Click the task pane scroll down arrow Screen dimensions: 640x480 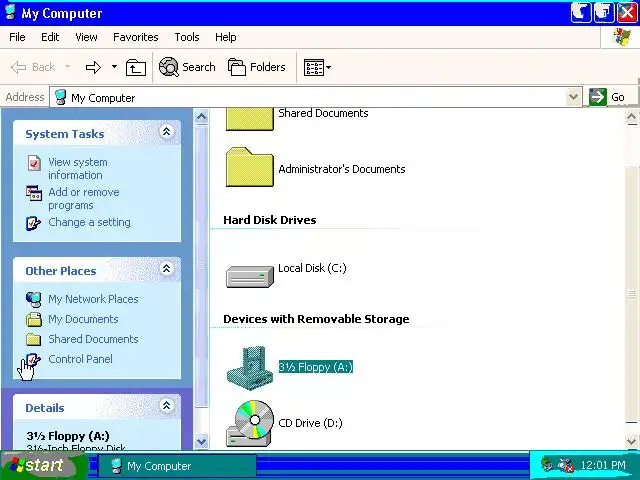click(x=202, y=441)
